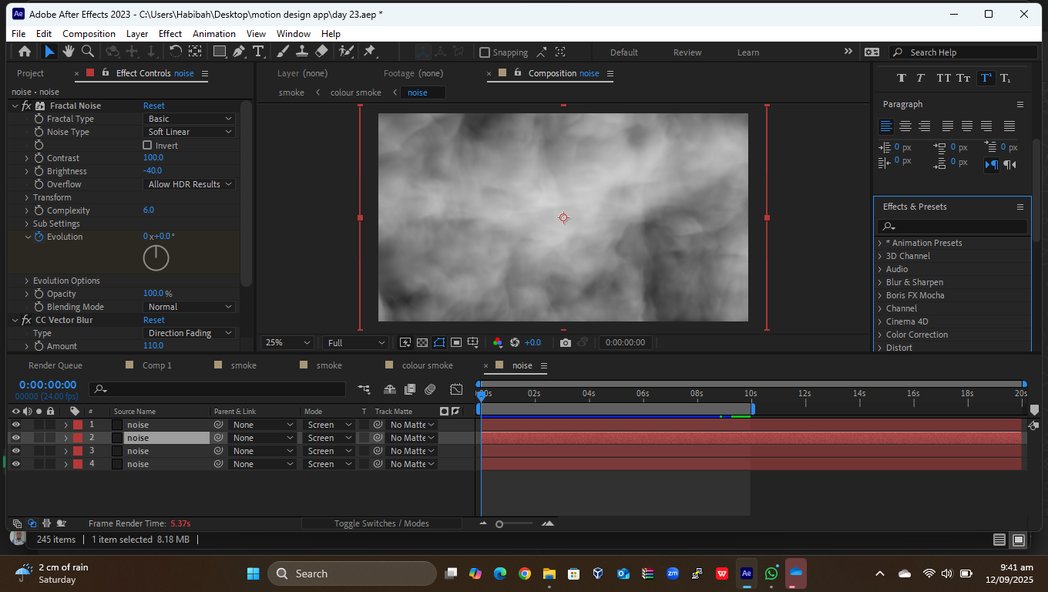
Task: Enable motion blur switch in timeline
Action: pyautogui.click(x=430, y=389)
